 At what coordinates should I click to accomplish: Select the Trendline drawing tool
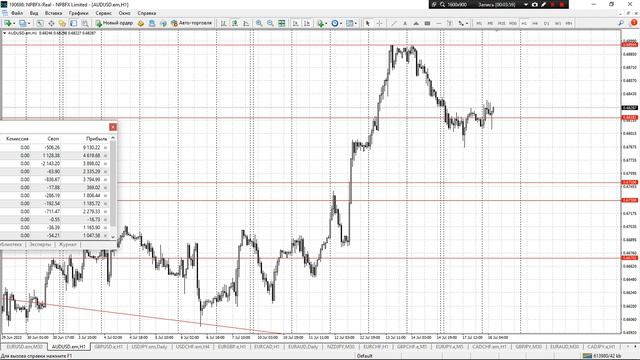click(393, 23)
